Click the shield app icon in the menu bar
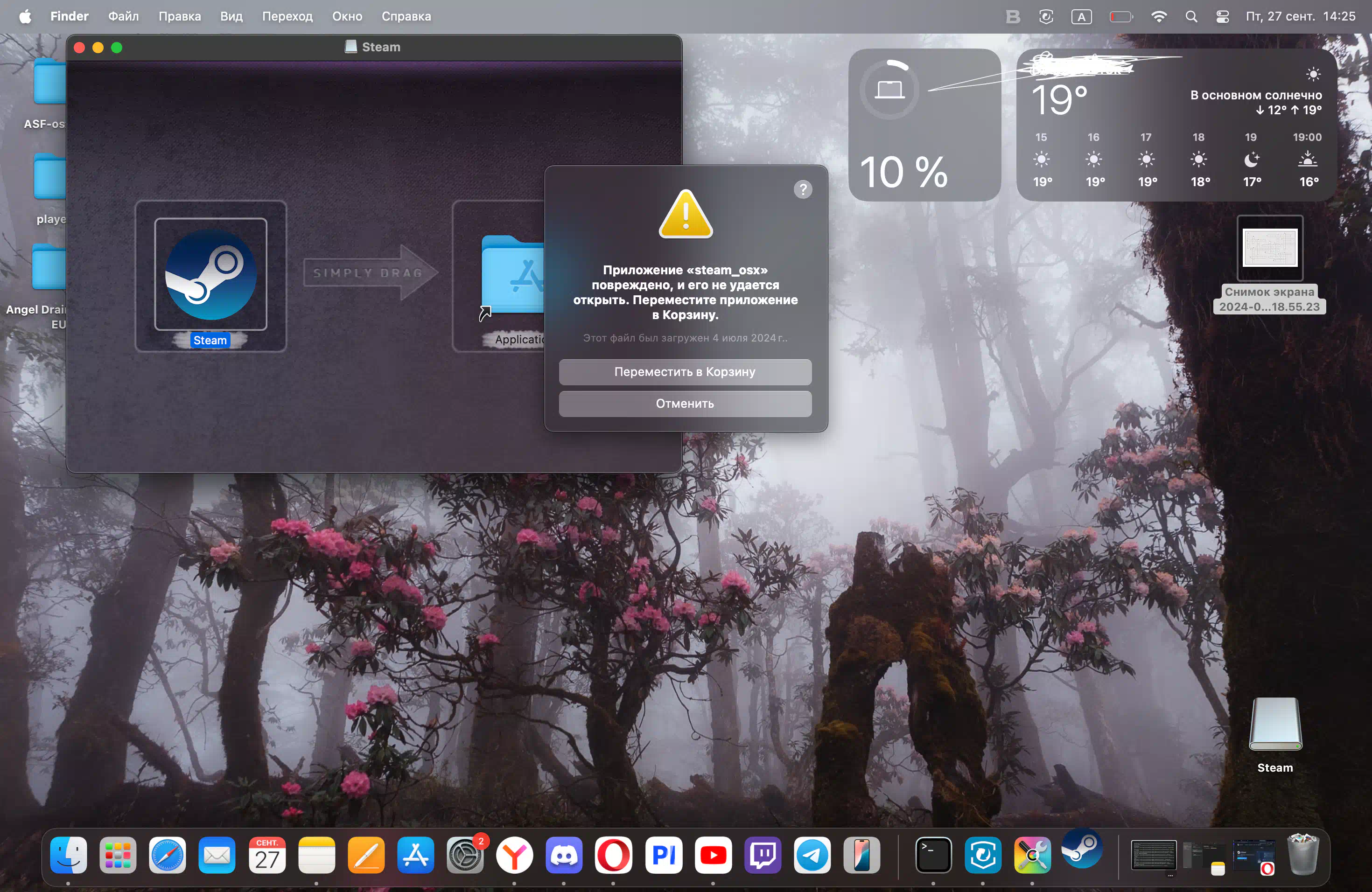Screen dimensions: 1372x892 (1046, 16)
